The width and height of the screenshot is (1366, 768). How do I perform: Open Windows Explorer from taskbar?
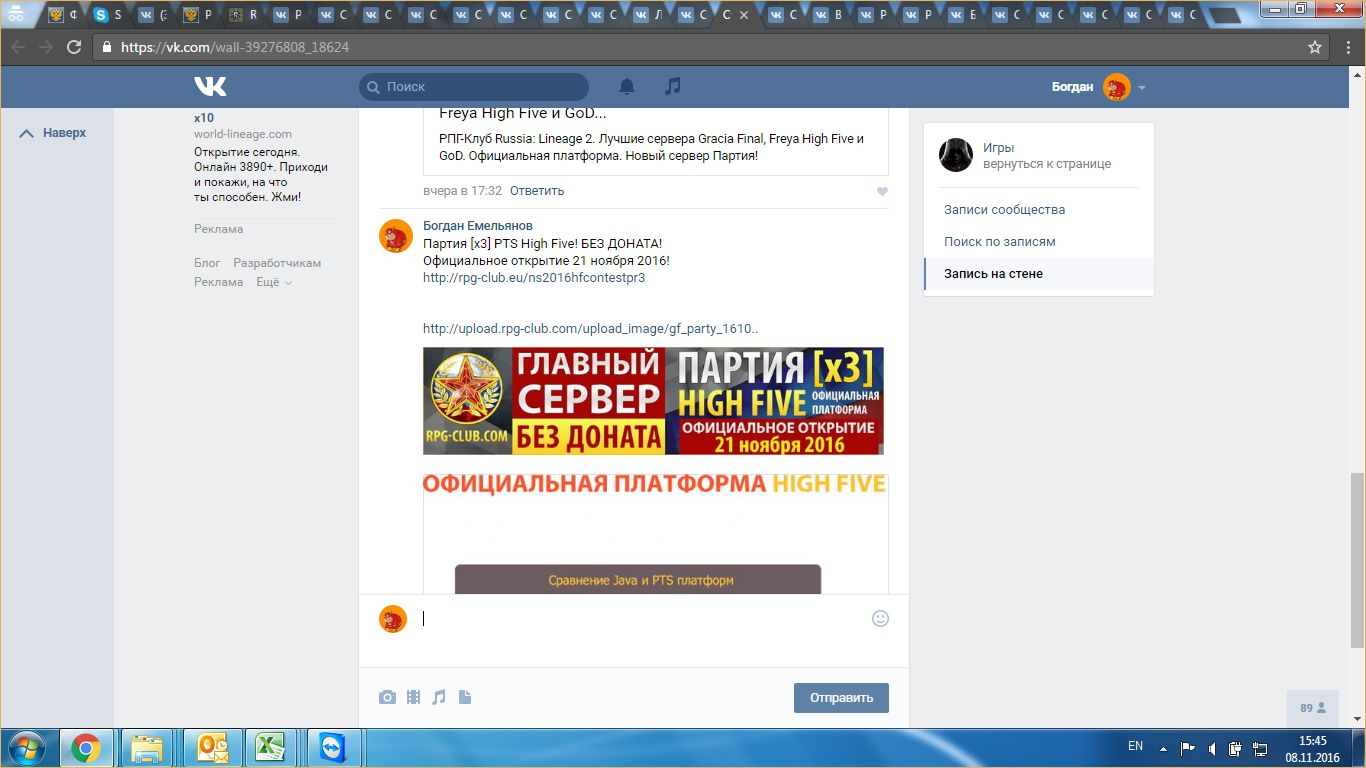147,748
